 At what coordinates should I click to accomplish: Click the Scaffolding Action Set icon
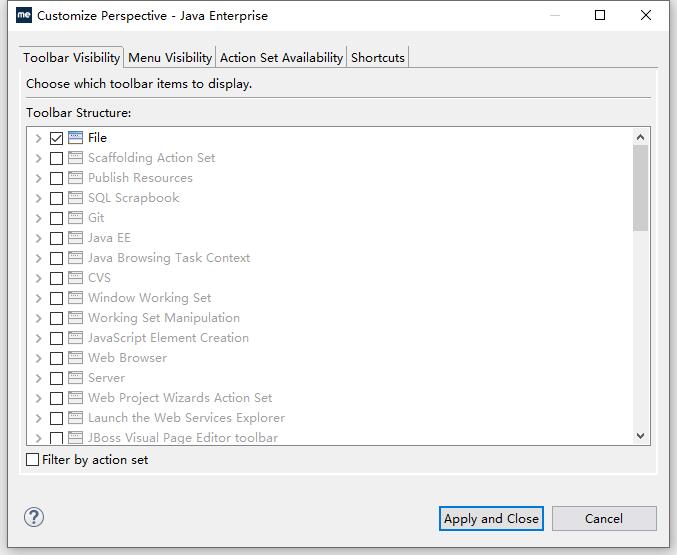(x=75, y=158)
